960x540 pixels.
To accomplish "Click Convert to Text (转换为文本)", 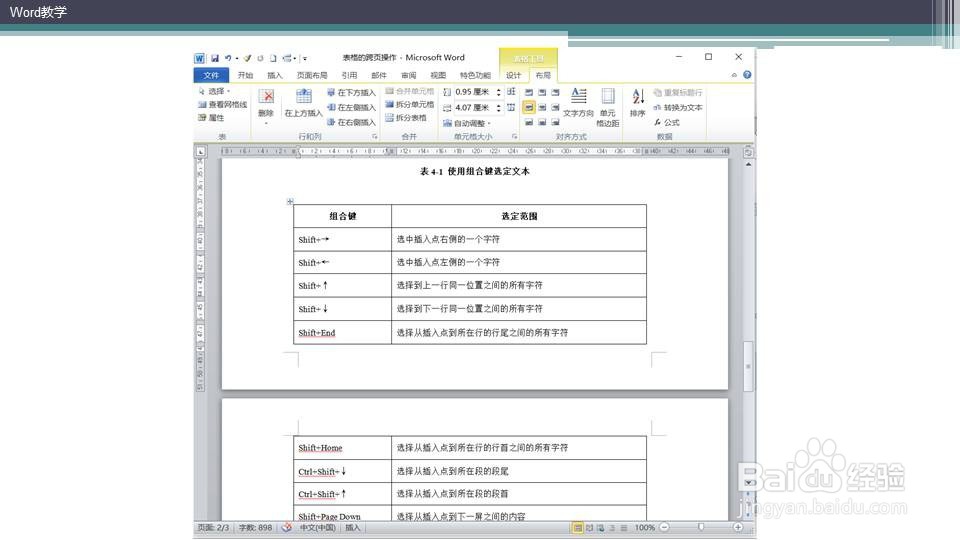I will coord(678,107).
